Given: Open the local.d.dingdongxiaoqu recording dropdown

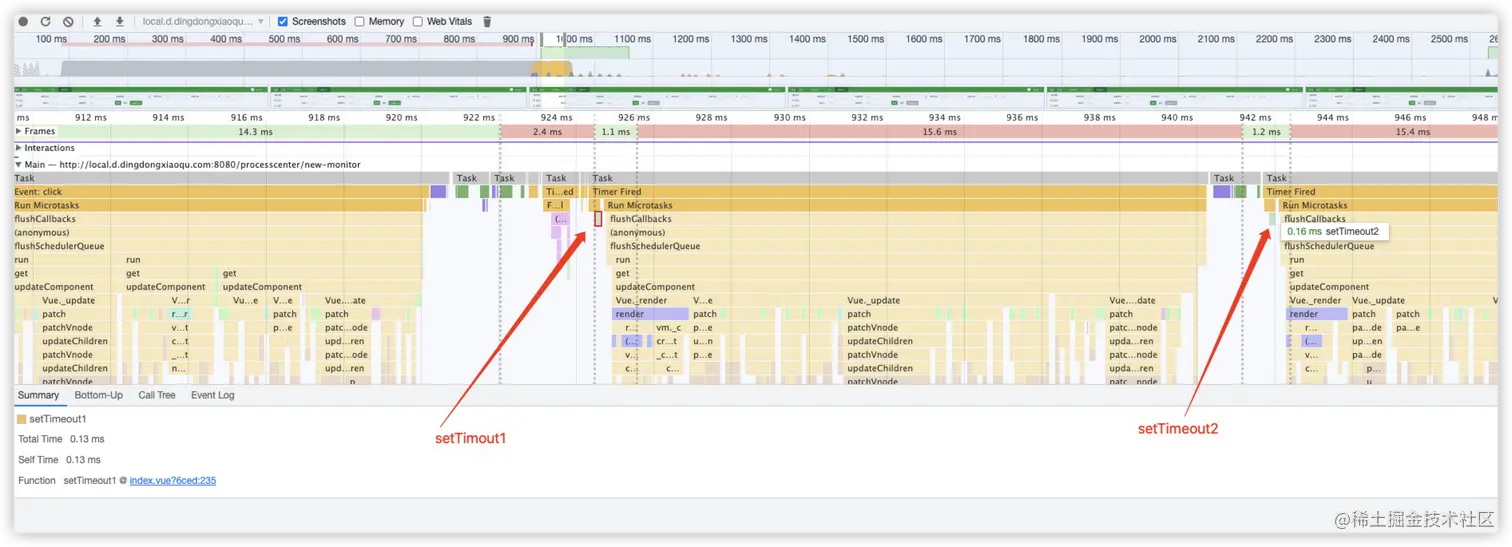Looking at the screenshot, I should [x=203, y=21].
